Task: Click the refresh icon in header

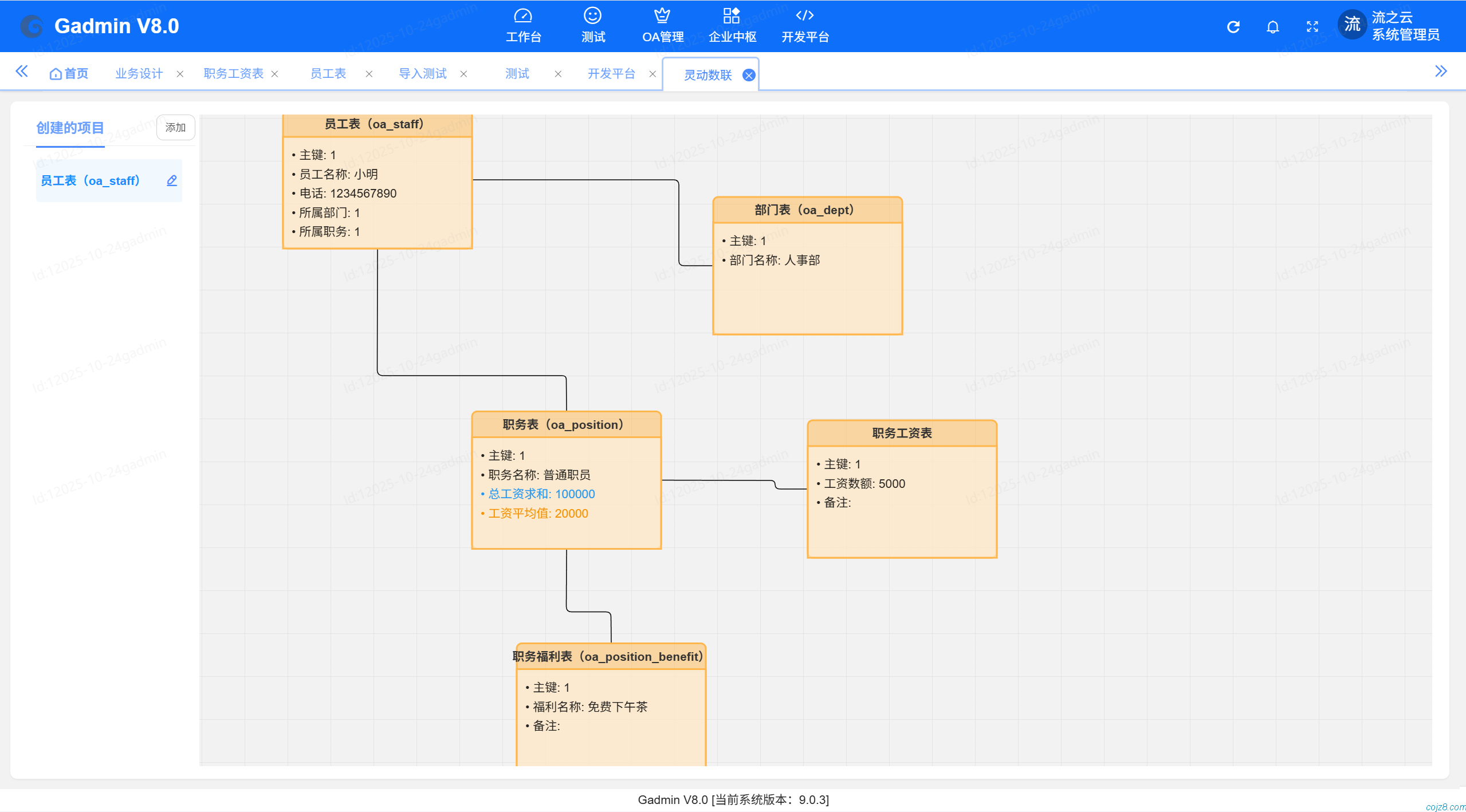Action: pyautogui.click(x=1233, y=26)
